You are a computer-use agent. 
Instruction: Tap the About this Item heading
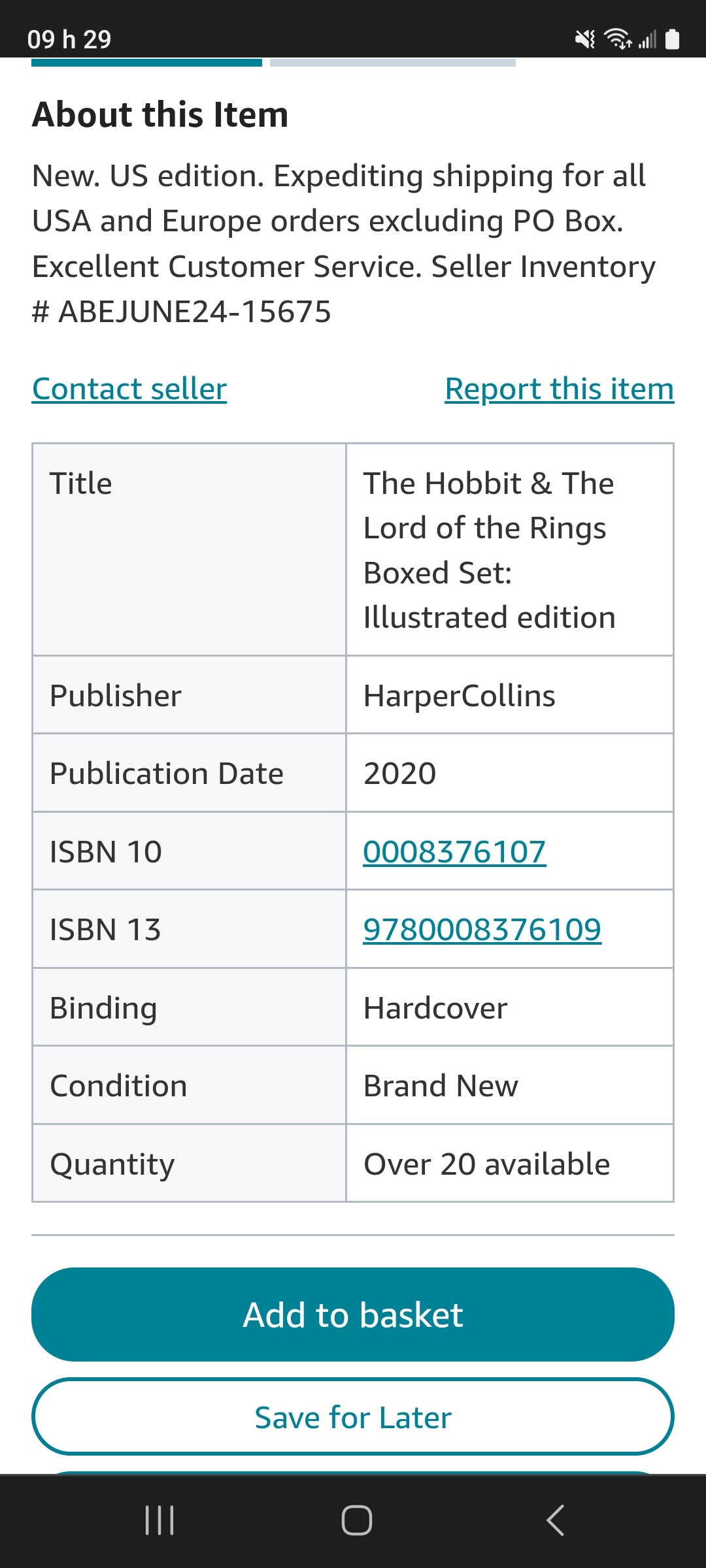[x=160, y=114]
